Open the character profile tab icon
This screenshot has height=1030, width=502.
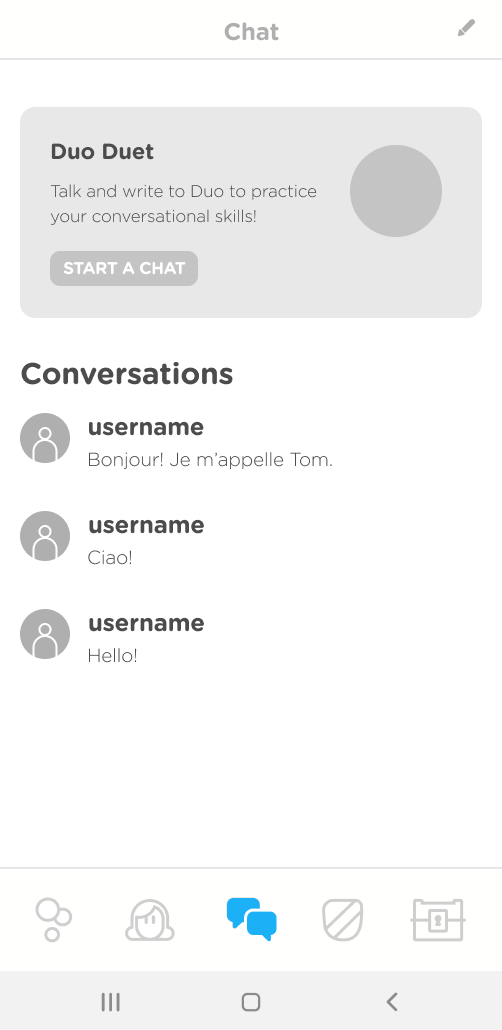(150, 920)
